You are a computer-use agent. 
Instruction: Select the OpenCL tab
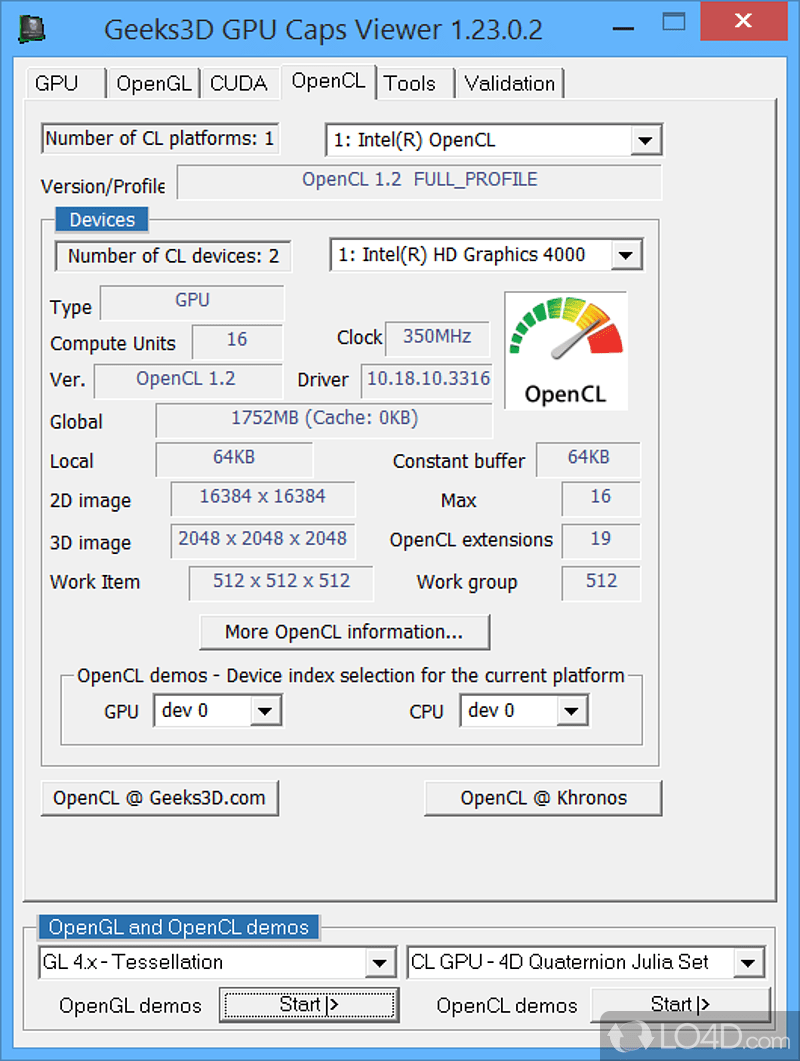(328, 82)
